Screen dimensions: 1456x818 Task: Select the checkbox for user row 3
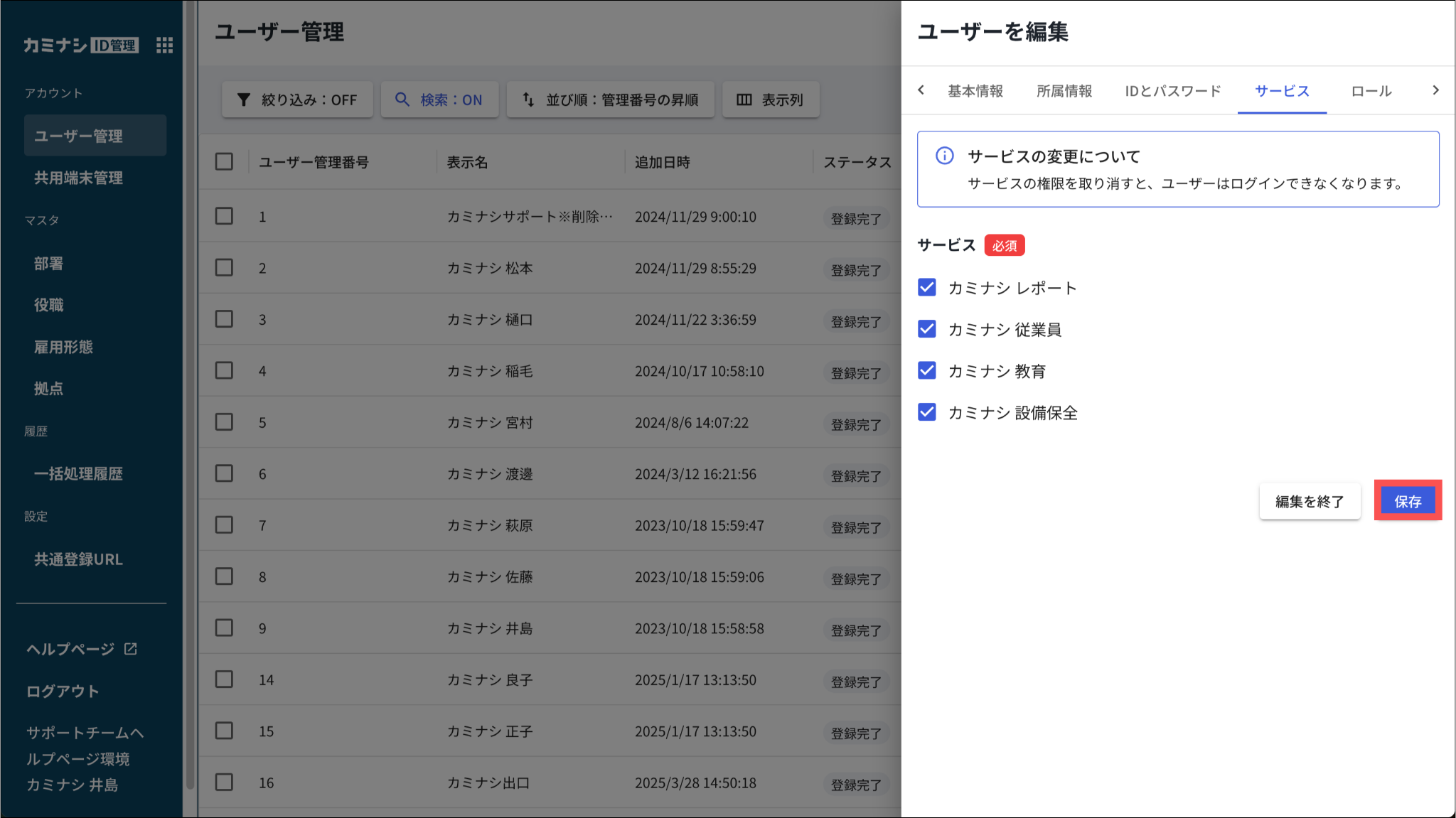[x=225, y=319]
